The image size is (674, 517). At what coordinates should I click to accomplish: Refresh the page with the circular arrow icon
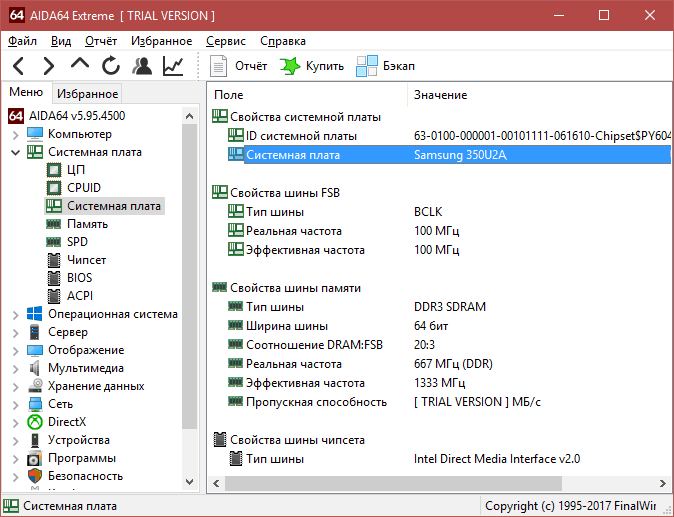111,66
